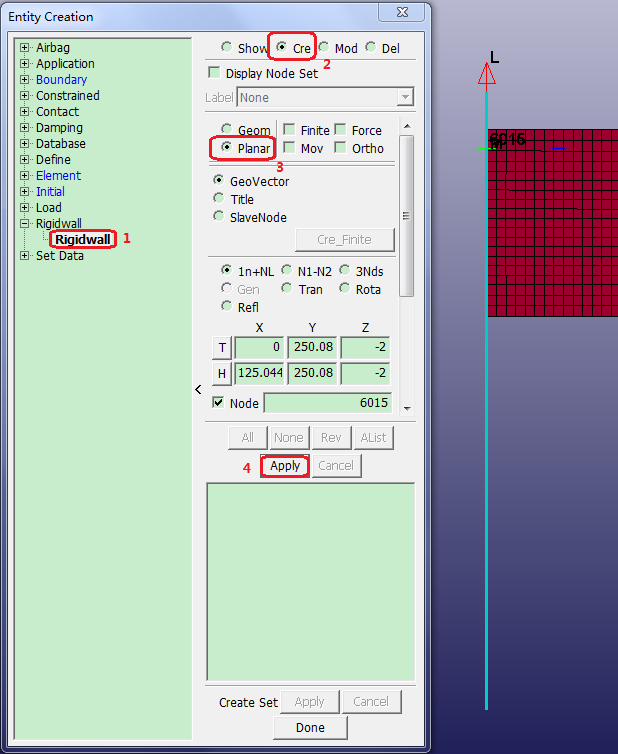Screen dimensions: 618x754
Task: Click the H head point button
Action: (x=222, y=373)
